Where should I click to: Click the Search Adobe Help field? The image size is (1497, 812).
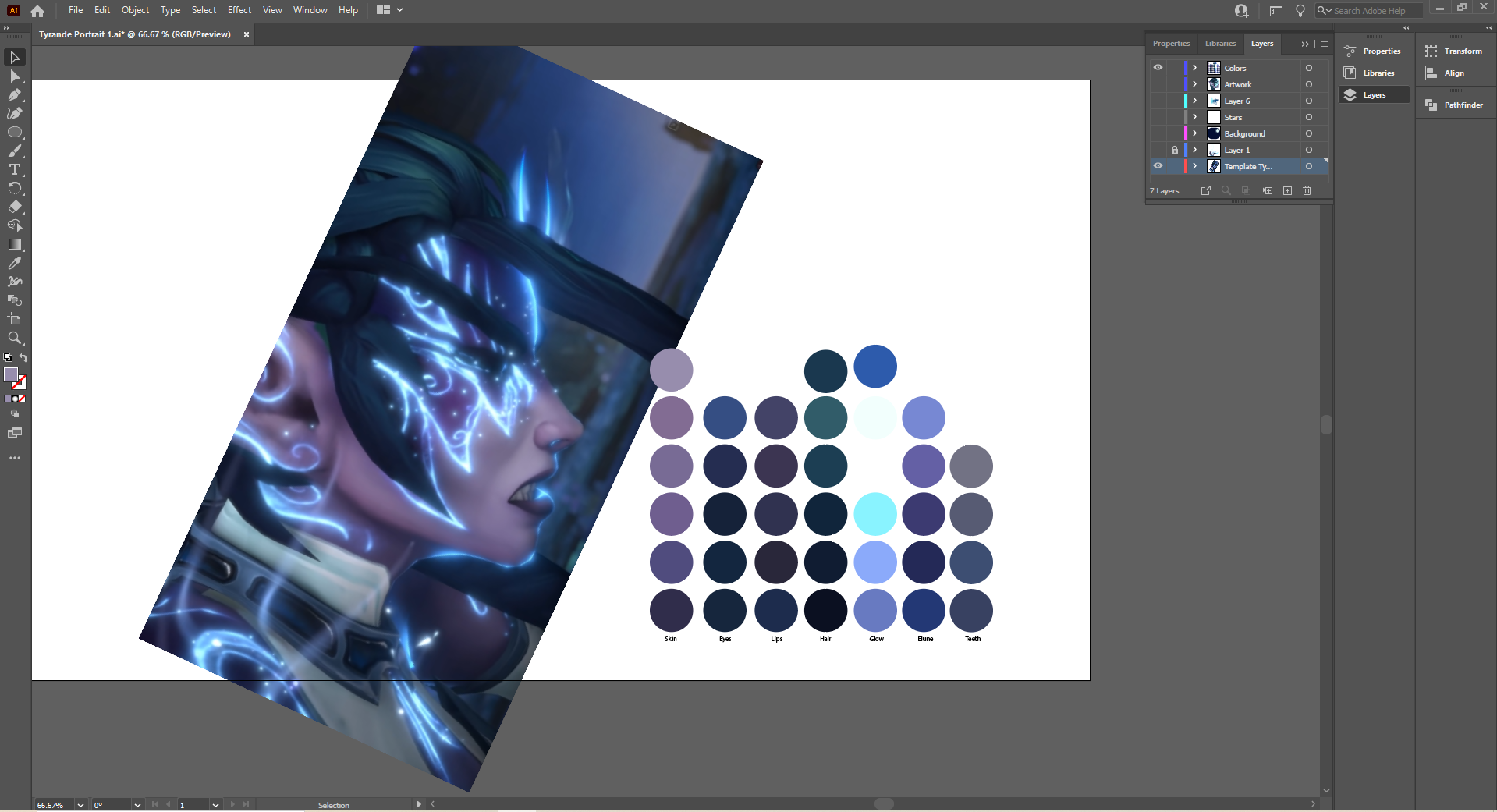tap(1369, 11)
